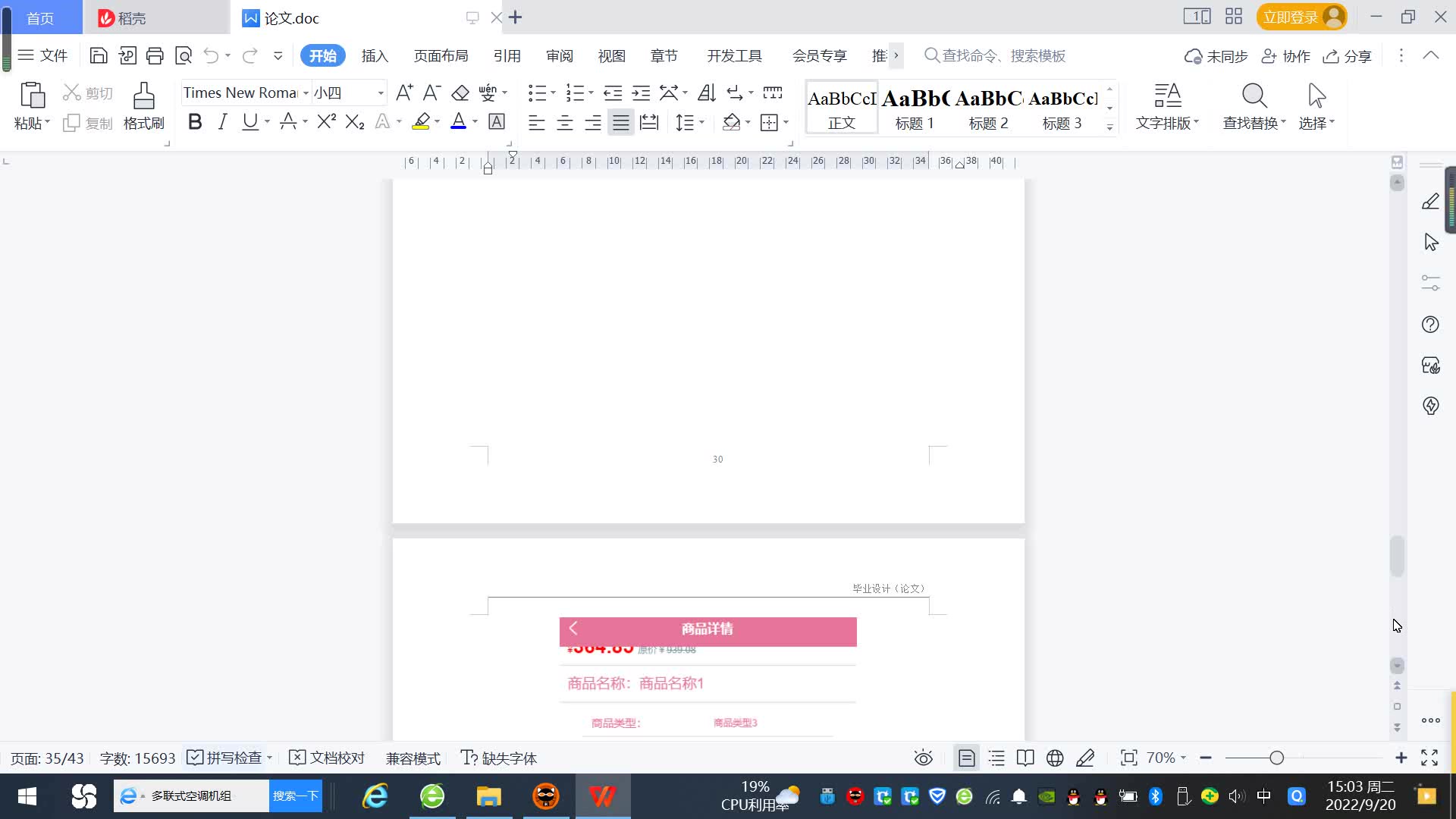
Task: Click the 立即登录 login button
Action: pyautogui.click(x=1290, y=17)
